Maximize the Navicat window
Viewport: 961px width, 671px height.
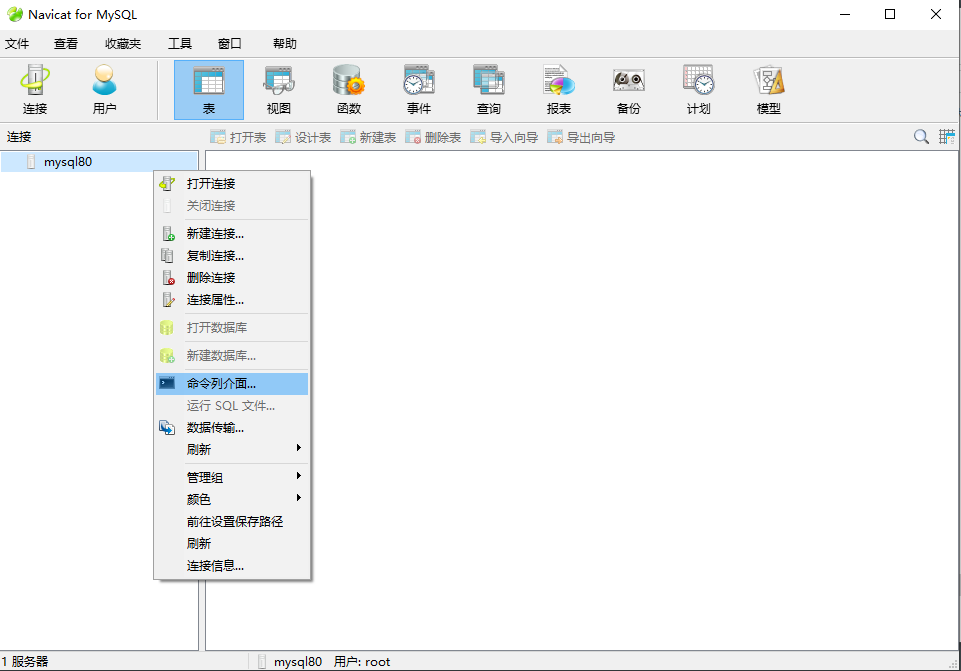pos(890,14)
